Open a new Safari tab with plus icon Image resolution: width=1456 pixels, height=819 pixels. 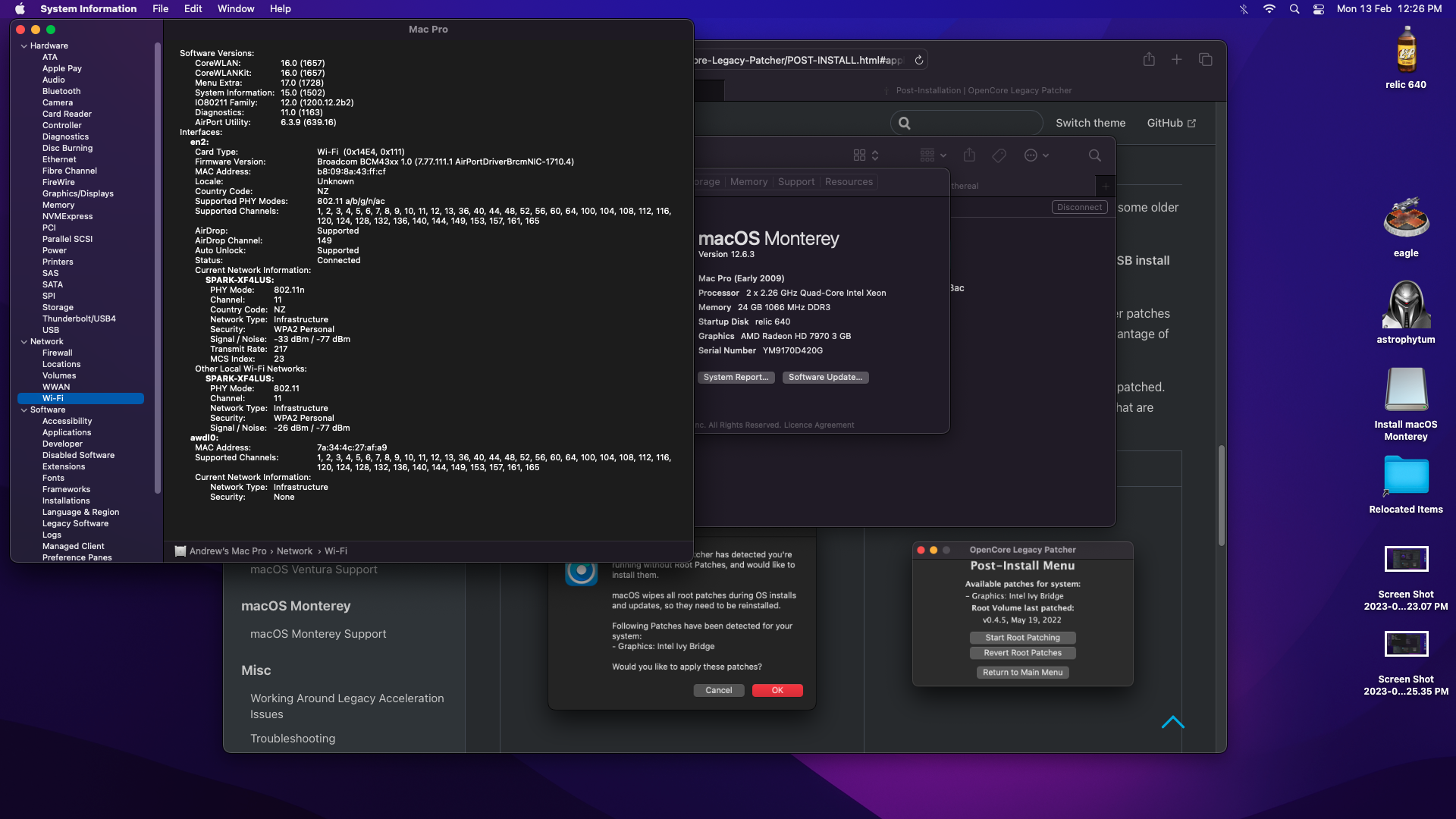pyautogui.click(x=1176, y=60)
